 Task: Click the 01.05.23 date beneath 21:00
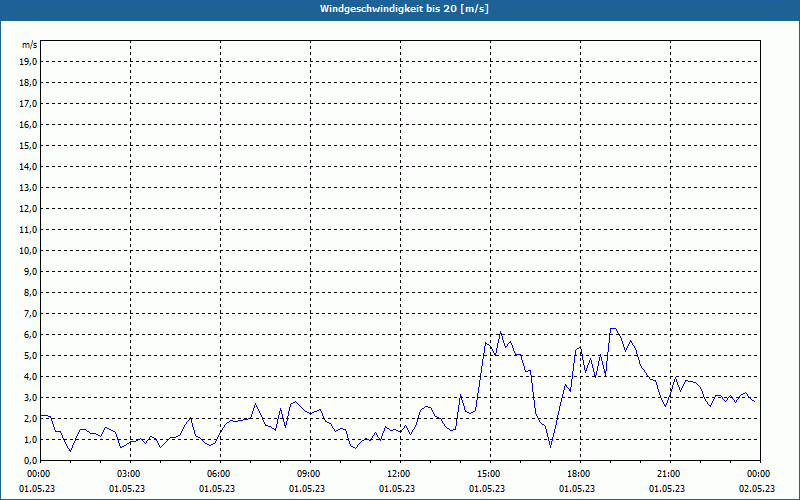pyautogui.click(x=667, y=489)
